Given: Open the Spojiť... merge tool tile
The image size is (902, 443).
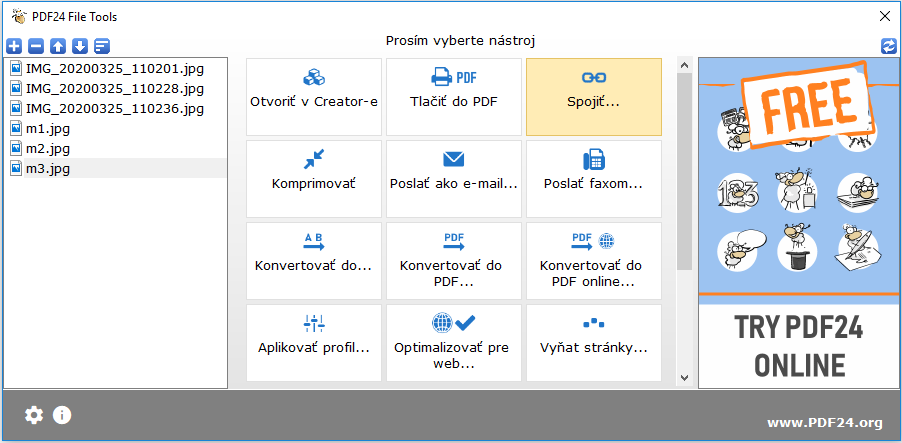Looking at the screenshot, I should (594, 97).
